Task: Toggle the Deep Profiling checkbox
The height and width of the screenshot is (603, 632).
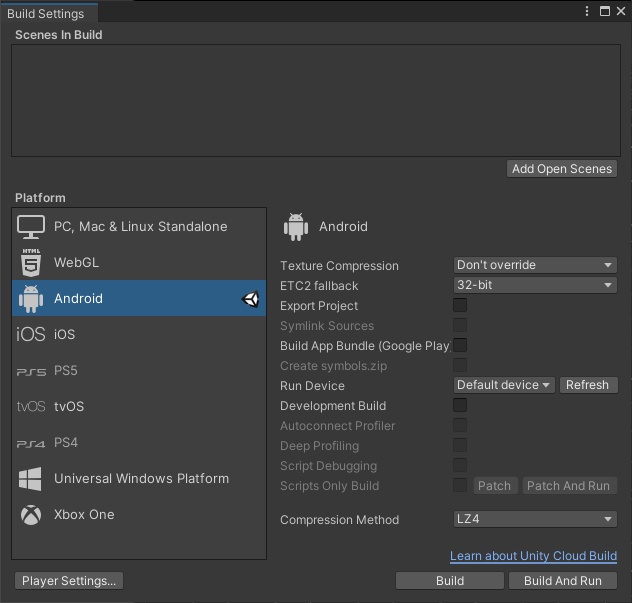Action: (460, 445)
